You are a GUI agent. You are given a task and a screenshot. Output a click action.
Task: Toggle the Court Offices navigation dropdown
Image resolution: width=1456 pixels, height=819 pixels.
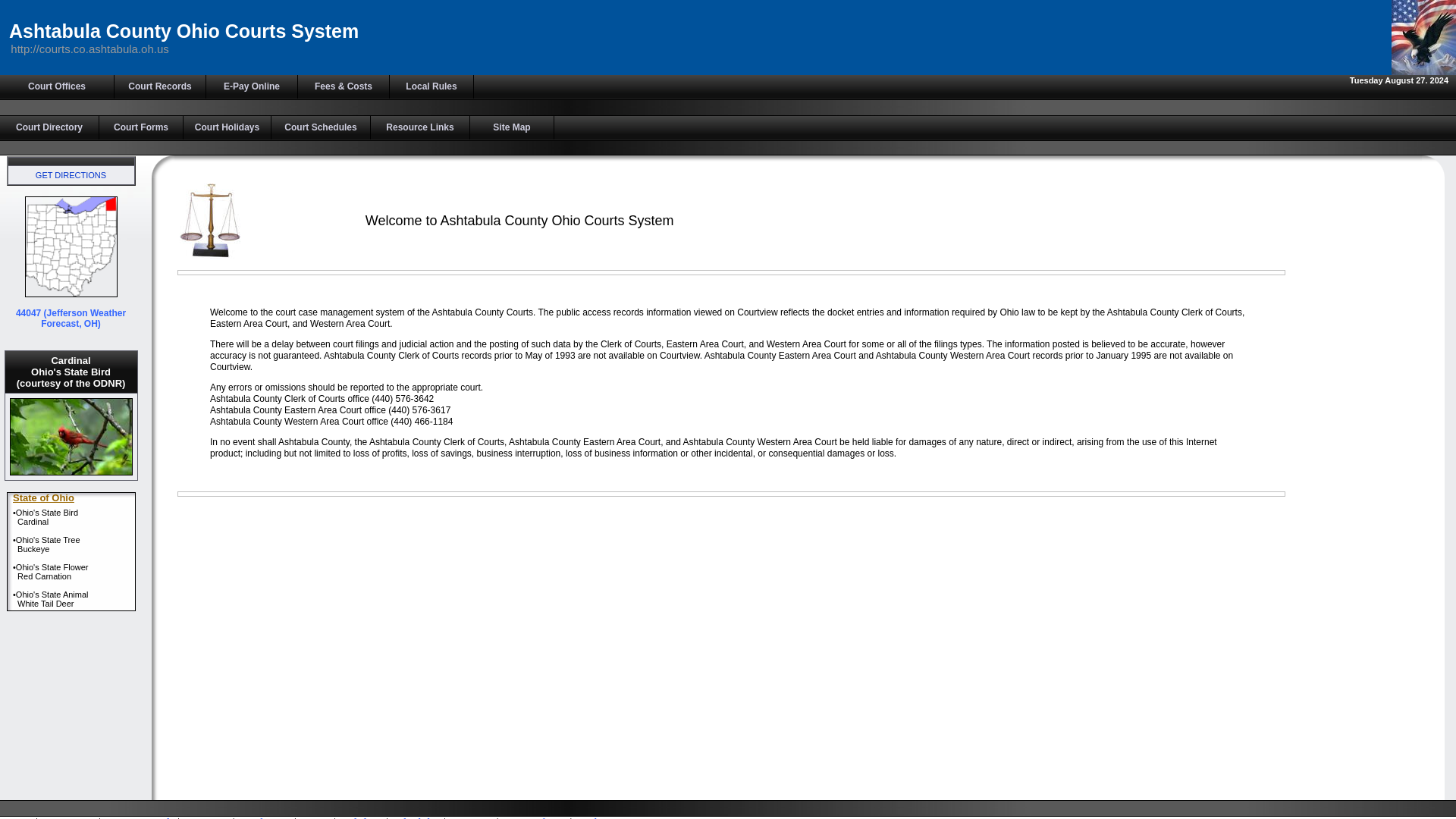click(x=57, y=86)
